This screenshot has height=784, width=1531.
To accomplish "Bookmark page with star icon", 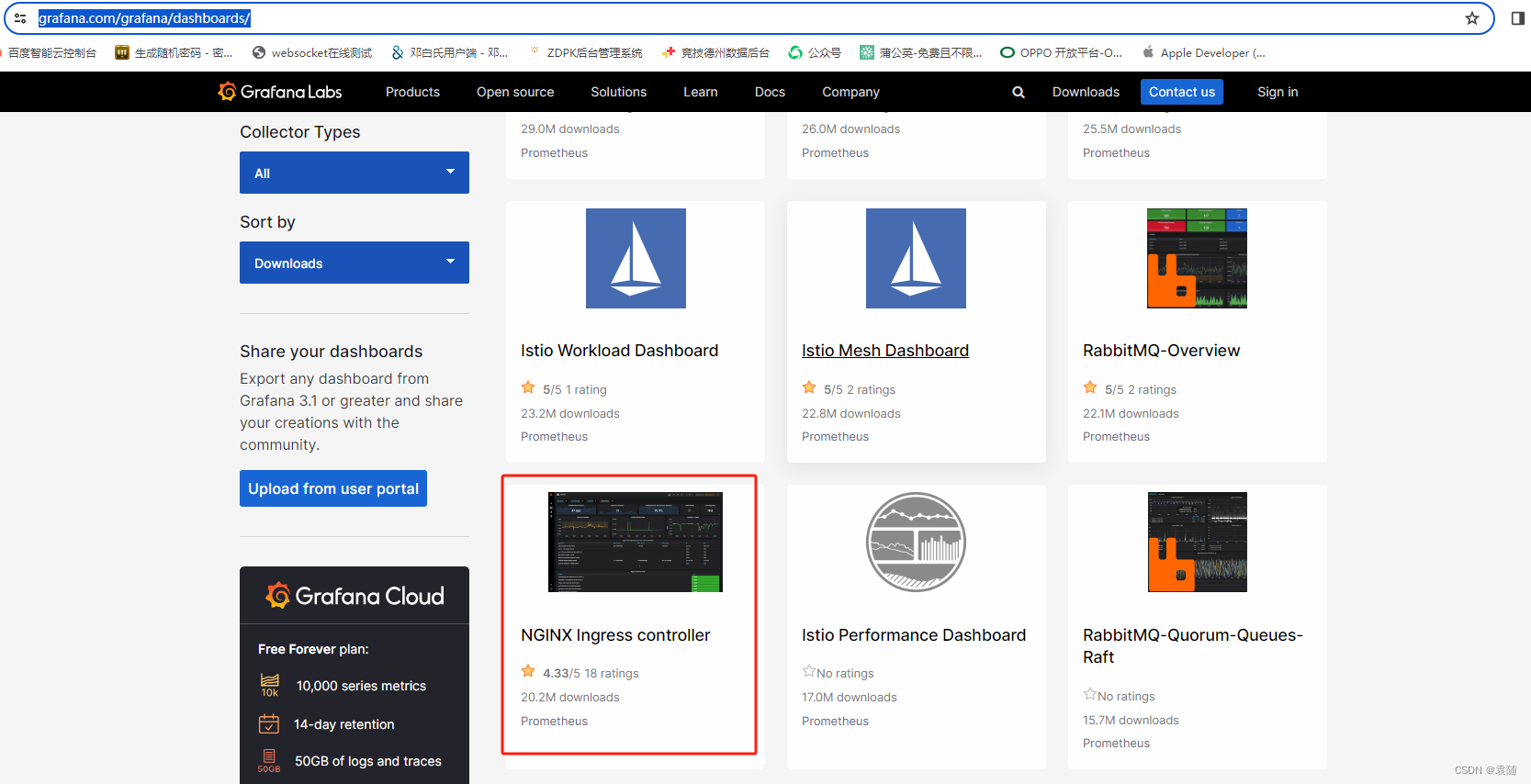I will coord(1472,18).
